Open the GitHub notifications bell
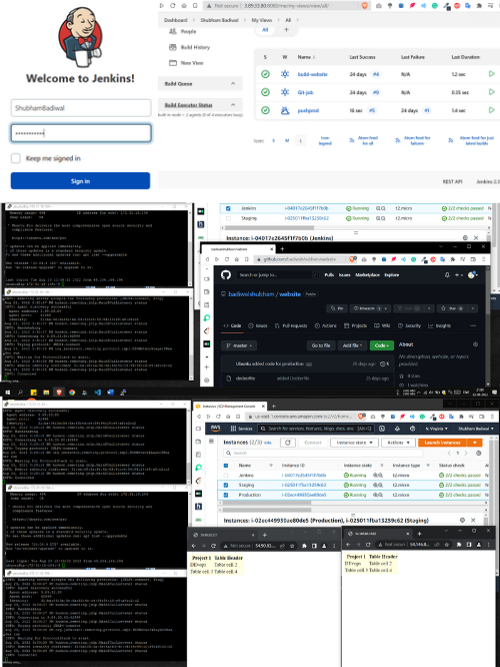This screenshot has height=667, width=500. tap(447, 275)
